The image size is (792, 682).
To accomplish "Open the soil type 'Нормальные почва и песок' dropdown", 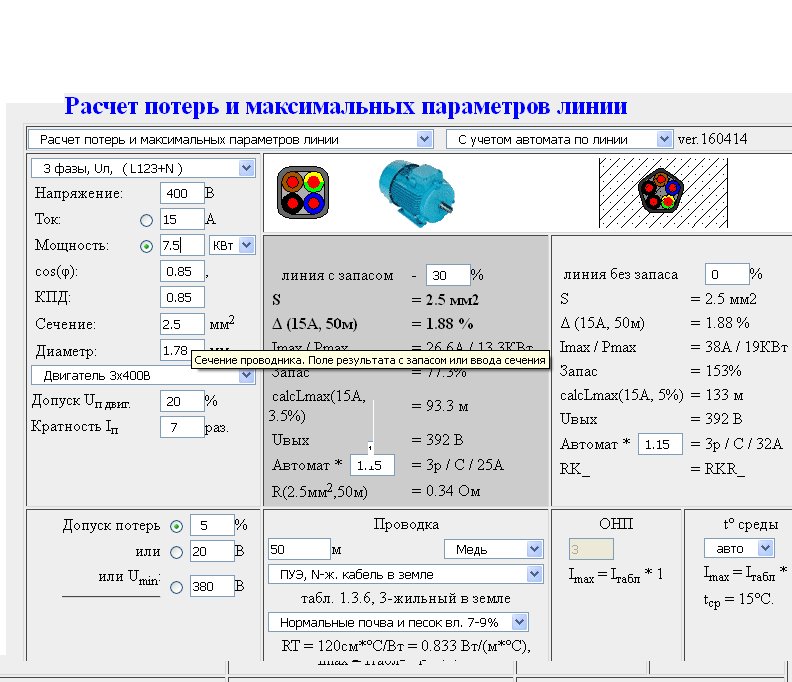I will 398,622.
